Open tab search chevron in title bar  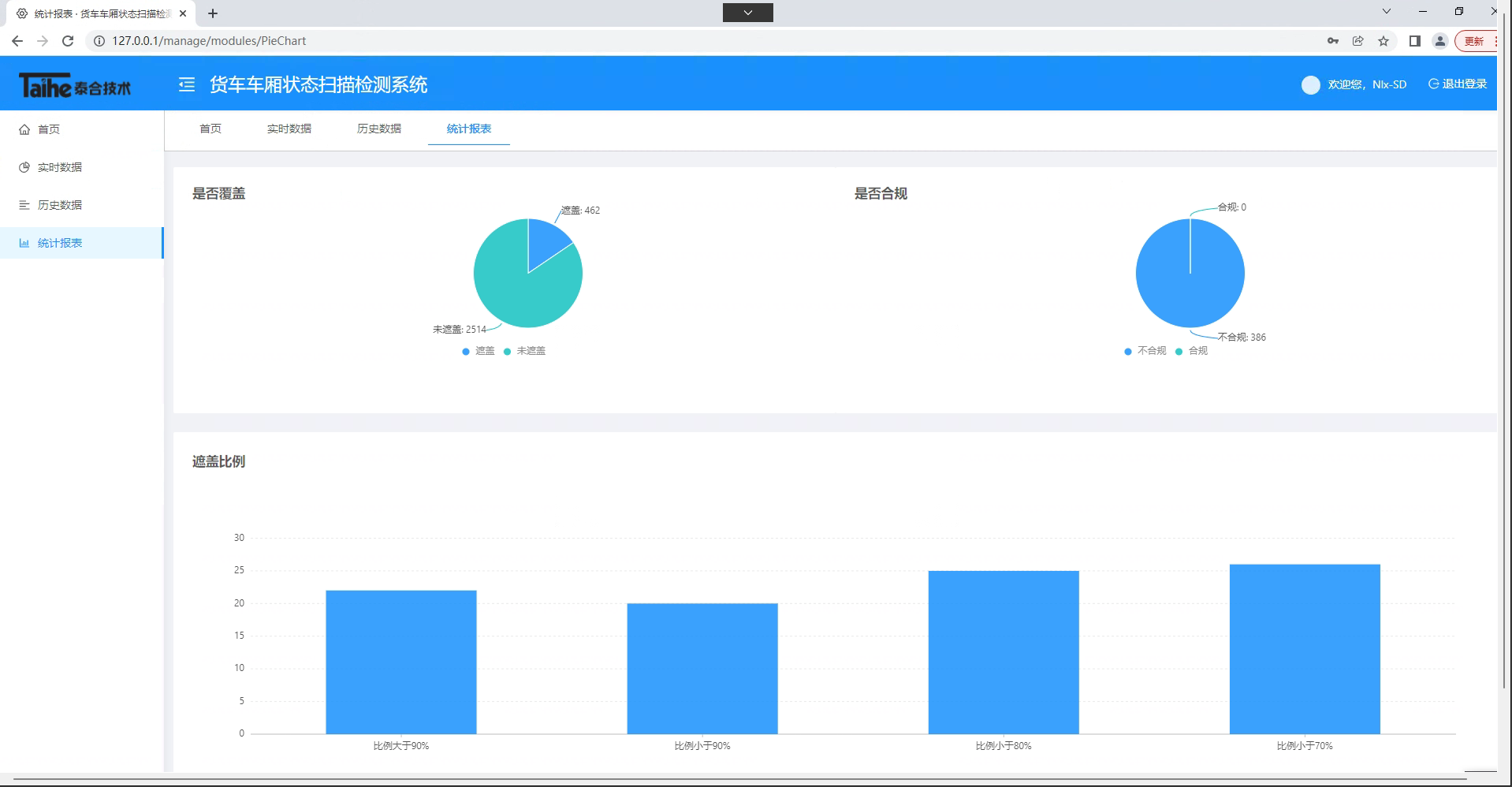pyautogui.click(x=1386, y=12)
